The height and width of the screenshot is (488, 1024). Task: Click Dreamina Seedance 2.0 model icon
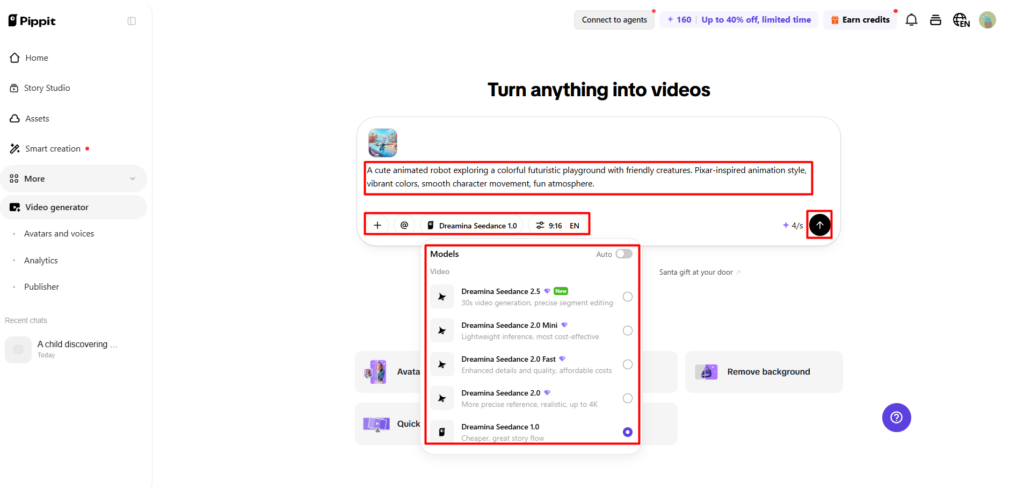point(442,399)
